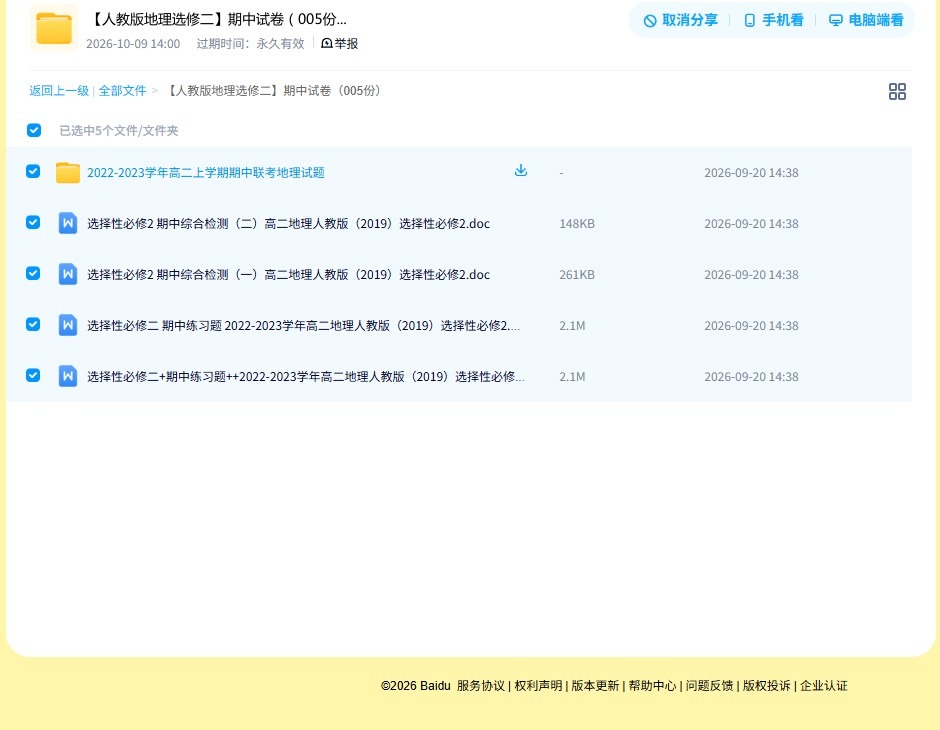Click Word icon for 选择性必修二+期中练习题++ file

pos(68,376)
